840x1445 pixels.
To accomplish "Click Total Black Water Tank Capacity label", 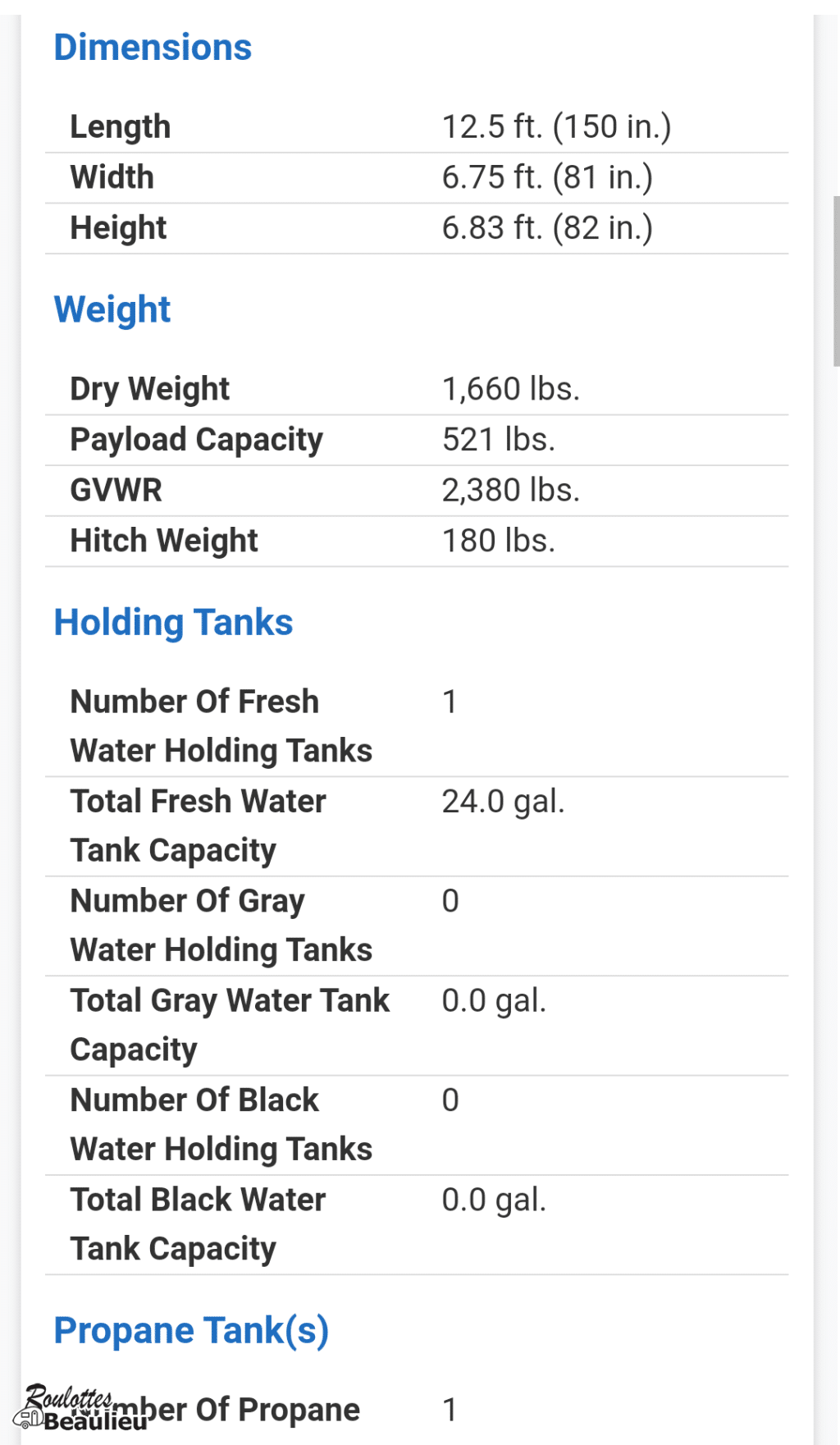I will coord(198,1224).
